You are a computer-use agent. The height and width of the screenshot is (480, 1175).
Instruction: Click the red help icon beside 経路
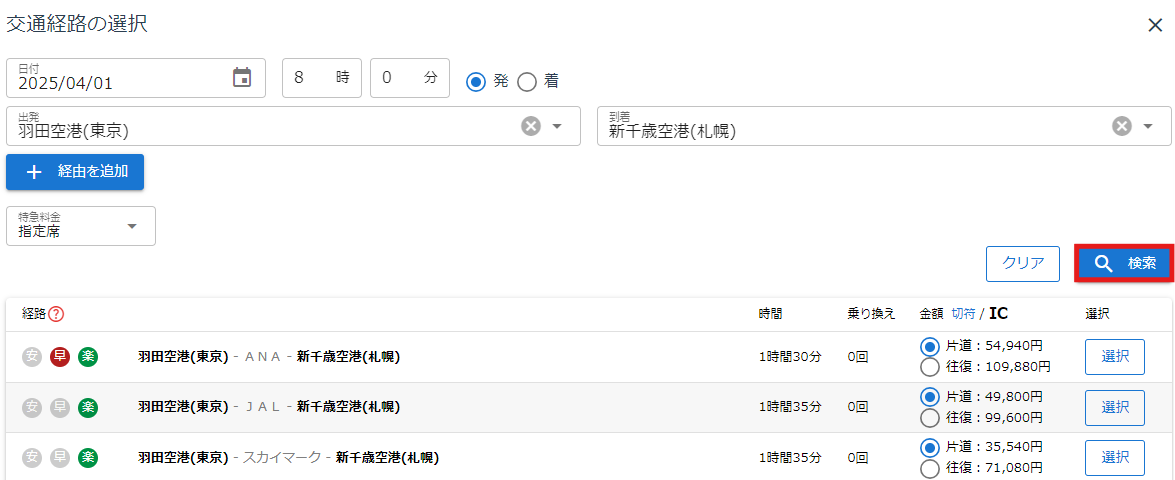[56, 314]
